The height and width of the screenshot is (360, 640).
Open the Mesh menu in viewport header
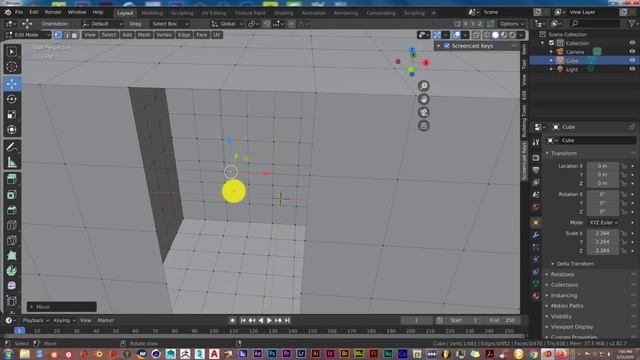[x=144, y=35]
